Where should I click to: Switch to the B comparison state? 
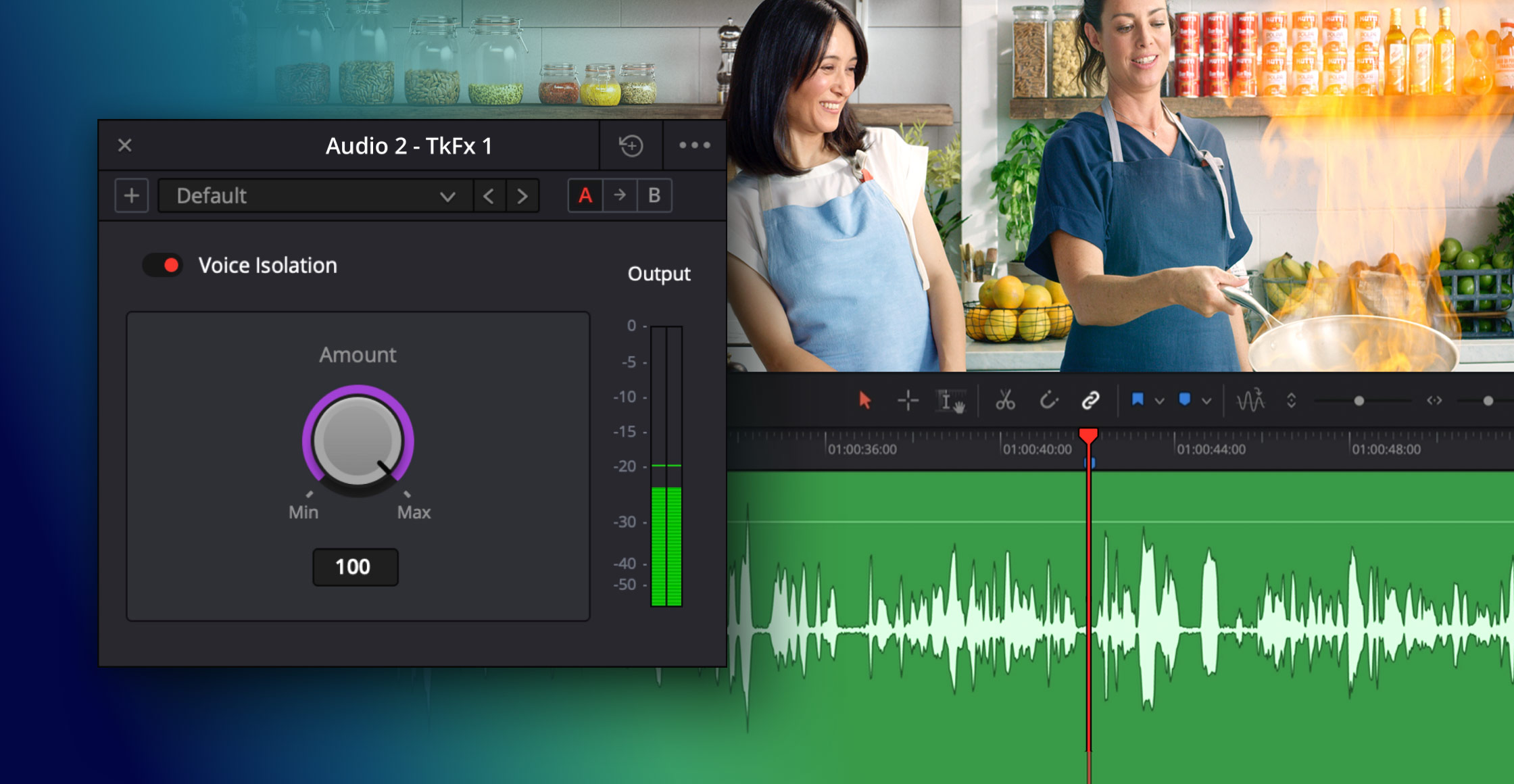coord(654,196)
